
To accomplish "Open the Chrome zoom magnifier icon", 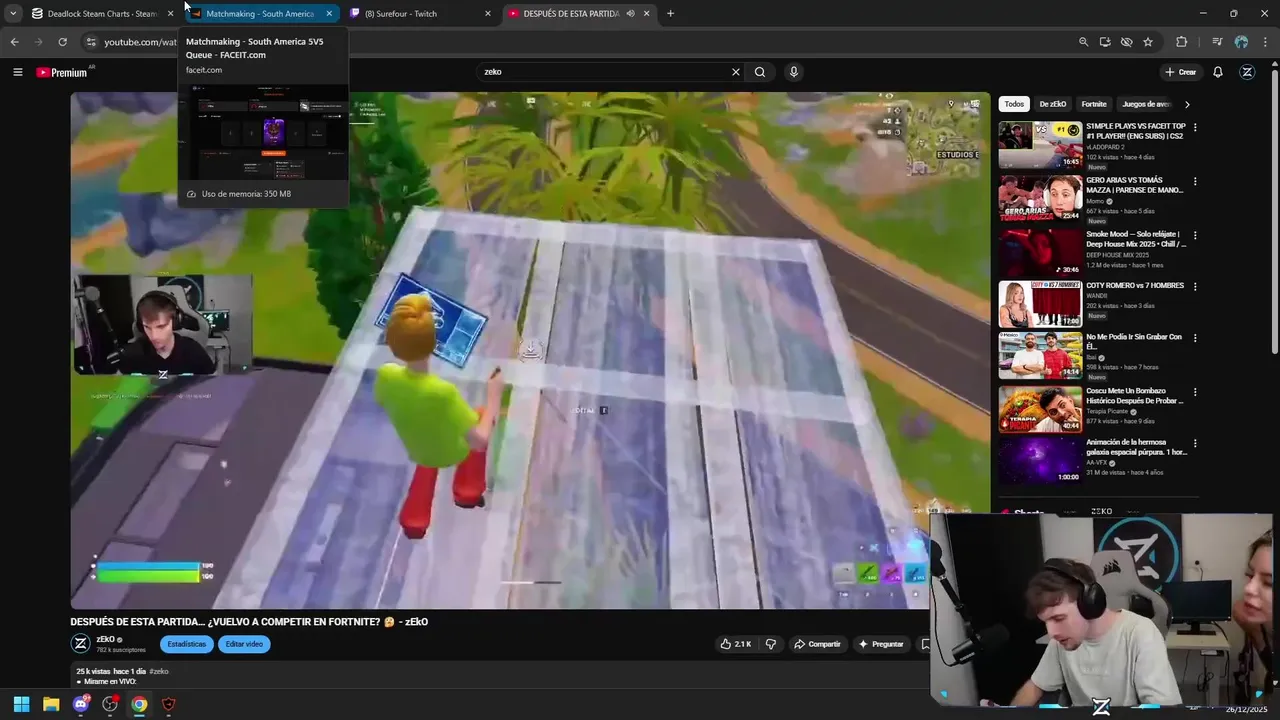I will pyautogui.click(x=1083, y=42).
